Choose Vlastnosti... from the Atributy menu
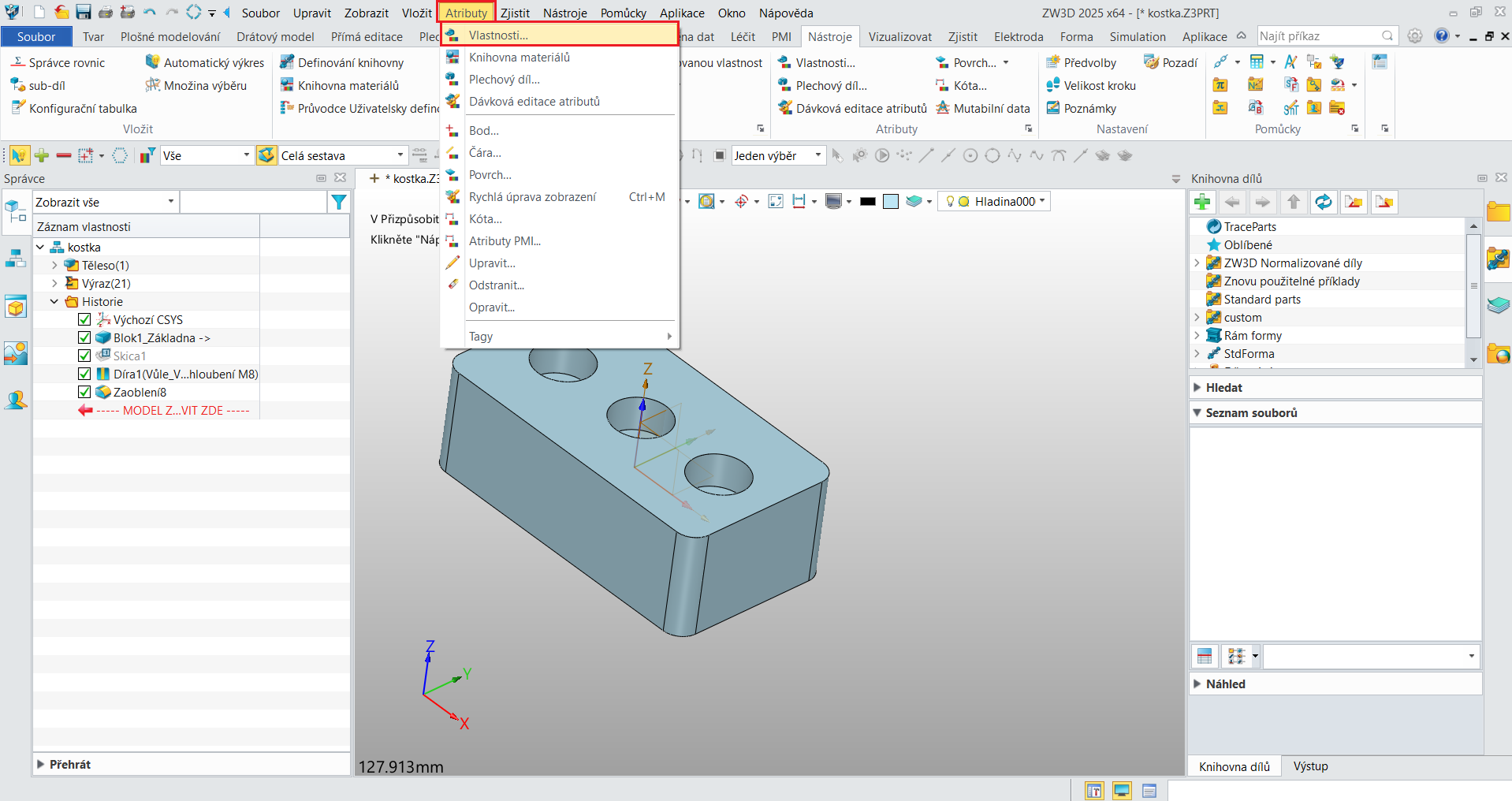 [499, 35]
